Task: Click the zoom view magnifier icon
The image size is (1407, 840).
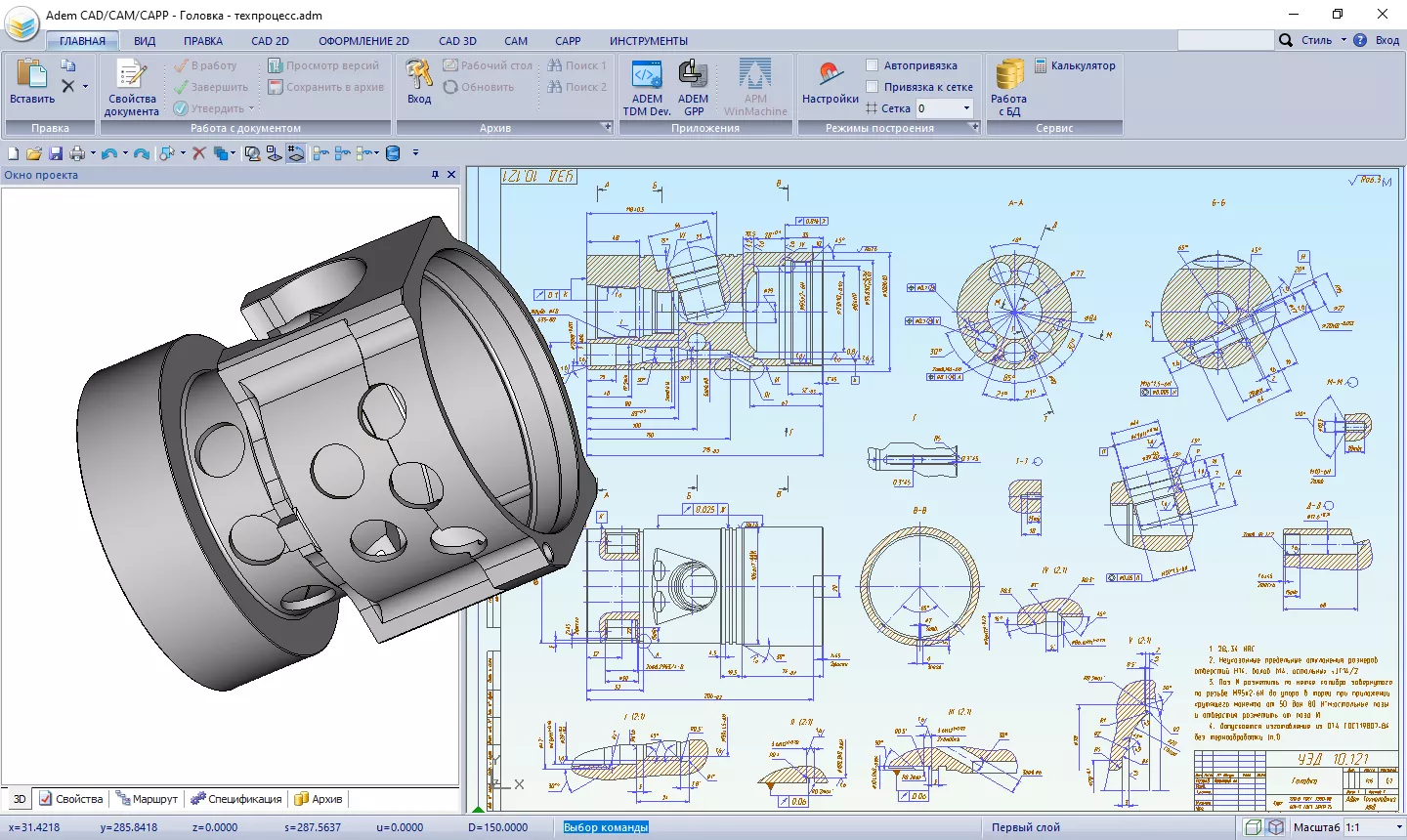Action: [x=252, y=153]
